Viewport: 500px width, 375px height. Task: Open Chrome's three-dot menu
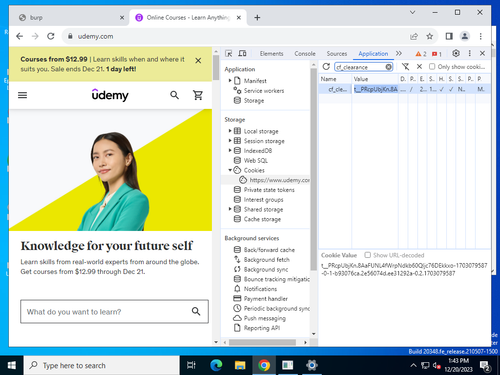click(480, 36)
